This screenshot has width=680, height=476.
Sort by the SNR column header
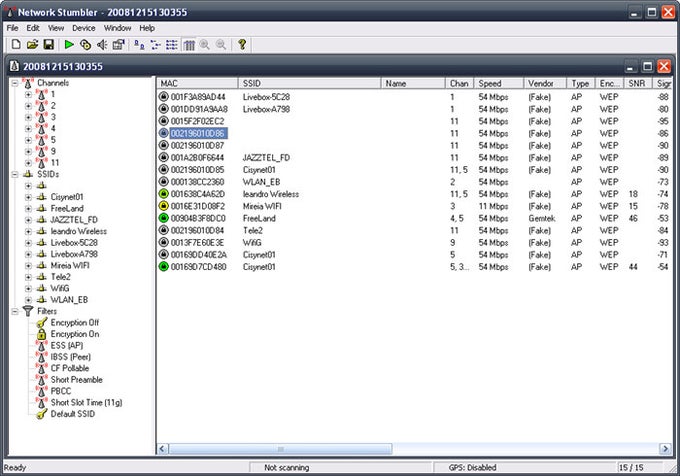pyautogui.click(x=638, y=83)
